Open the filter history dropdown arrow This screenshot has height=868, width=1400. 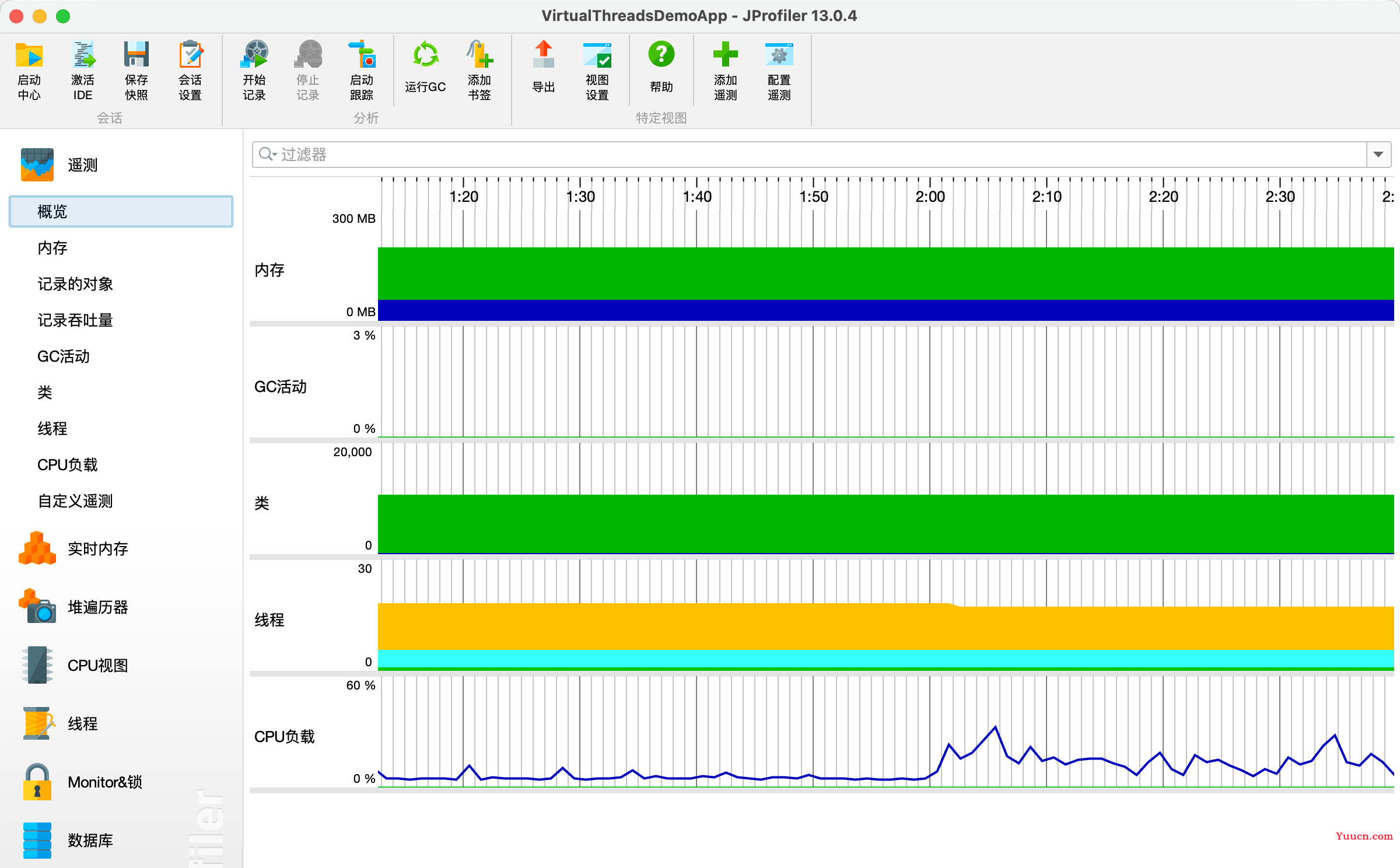(1378, 155)
